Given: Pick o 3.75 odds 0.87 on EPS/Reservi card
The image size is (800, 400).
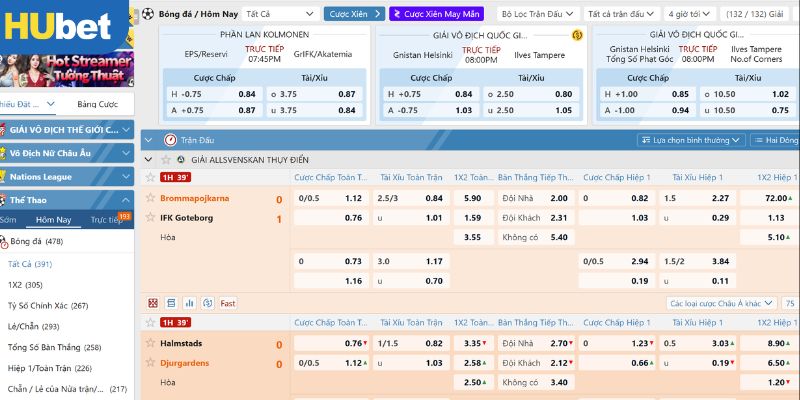Looking at the screenshot, I should (315, 94).
